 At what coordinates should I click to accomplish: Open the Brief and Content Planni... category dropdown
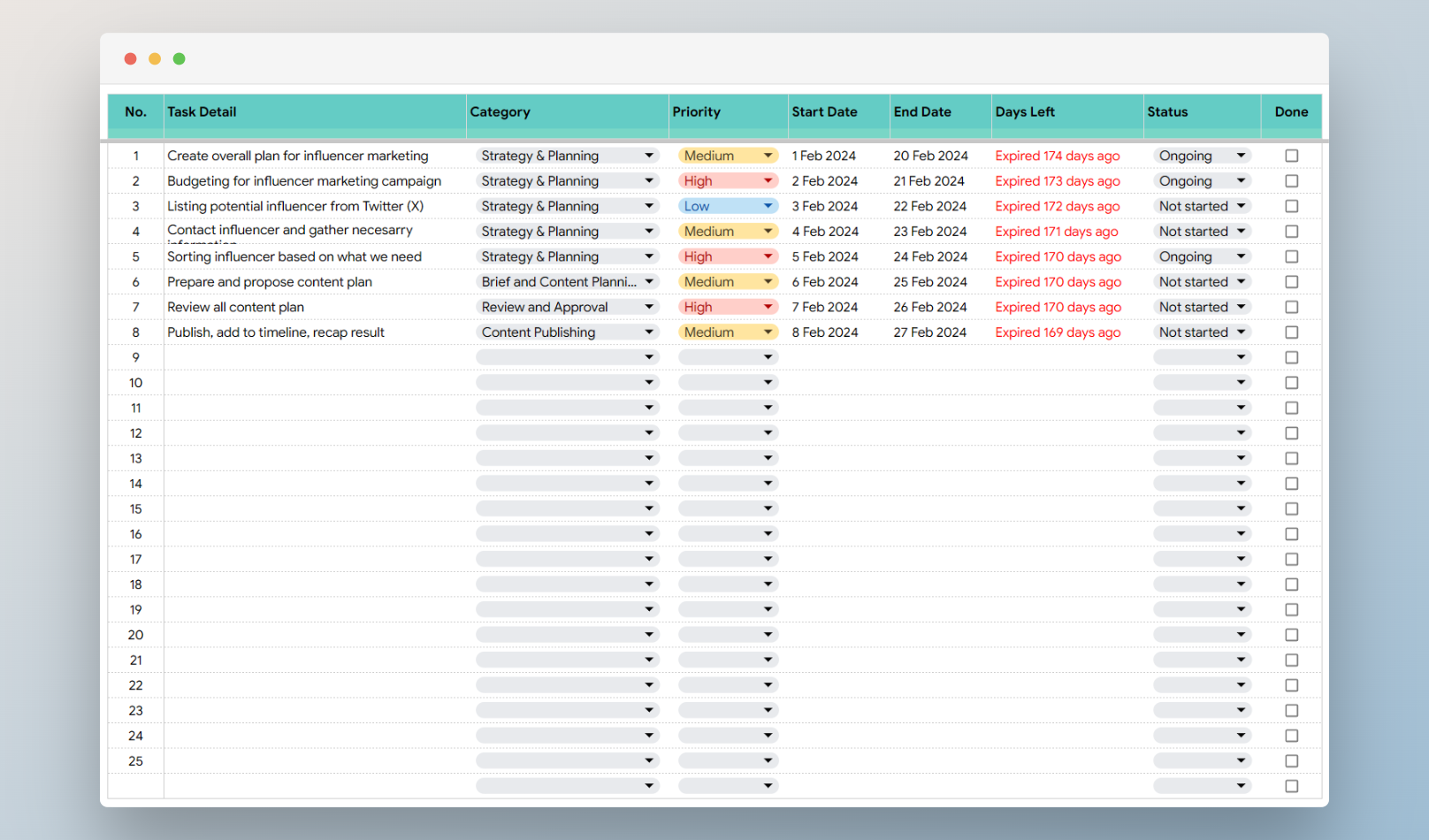[567, 282]
